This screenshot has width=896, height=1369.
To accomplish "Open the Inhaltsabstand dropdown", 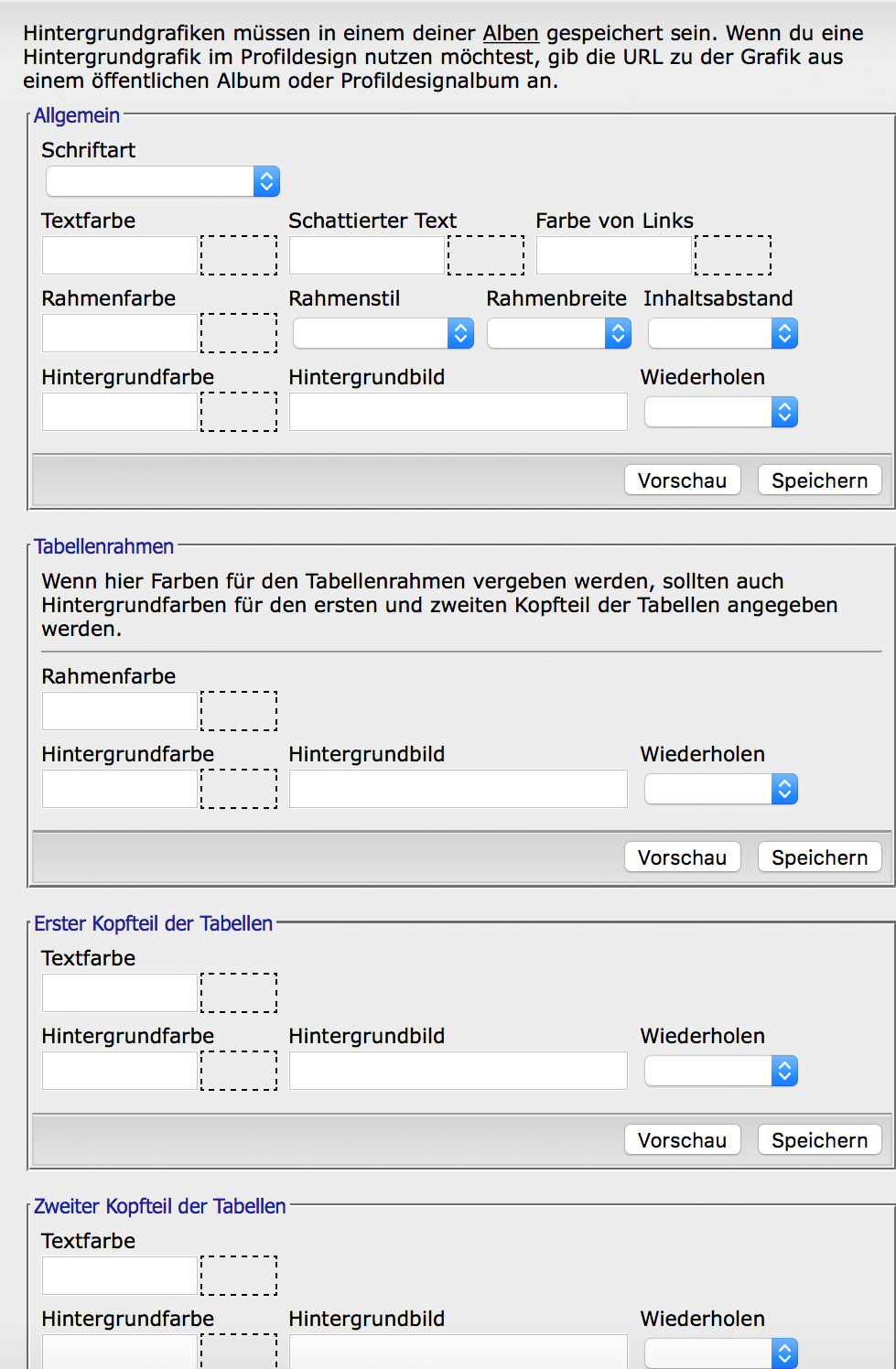I will point(722,333).
